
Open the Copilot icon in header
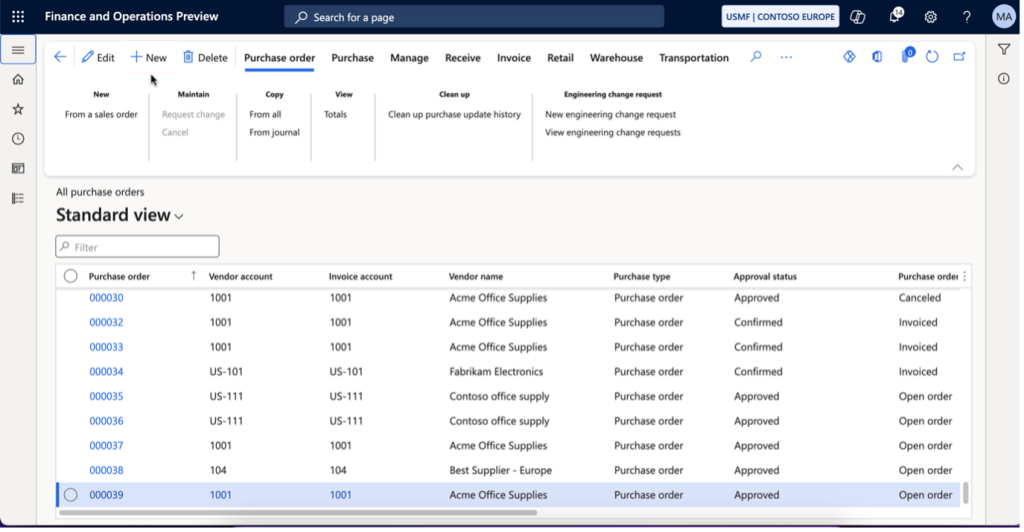pyautogui.click(x=857, y=17)
